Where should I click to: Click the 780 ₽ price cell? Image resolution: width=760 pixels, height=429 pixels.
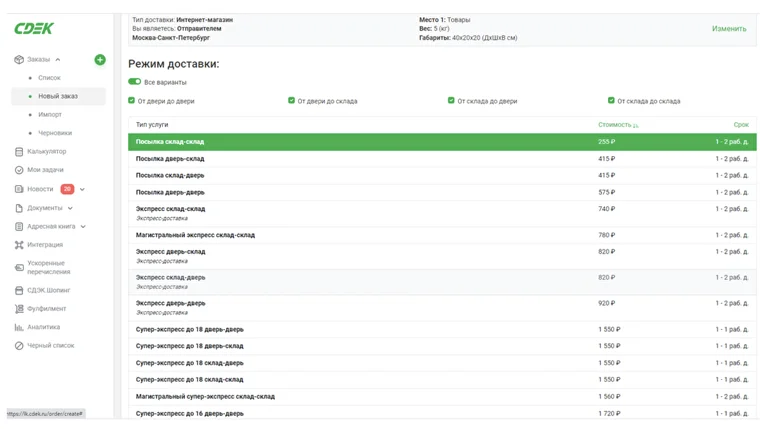coord(606,235)
